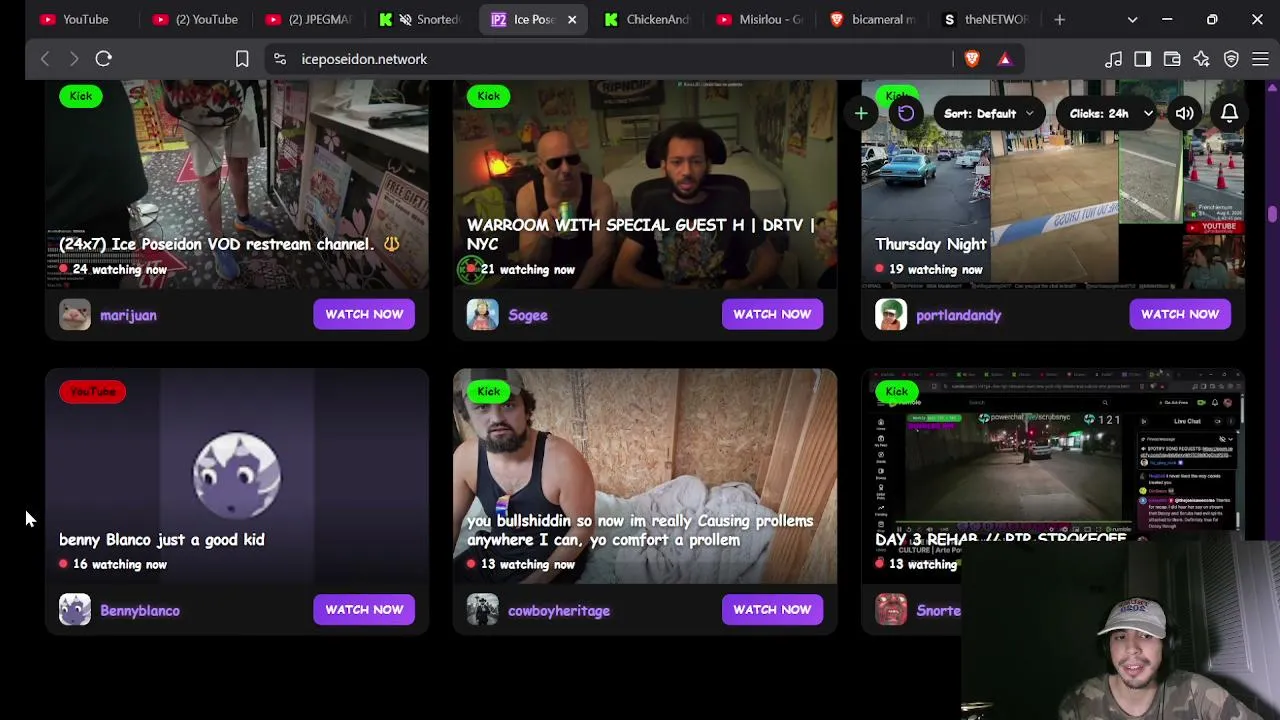
Task: Click cowboyheritage's profile avatar
Action: 483,610
